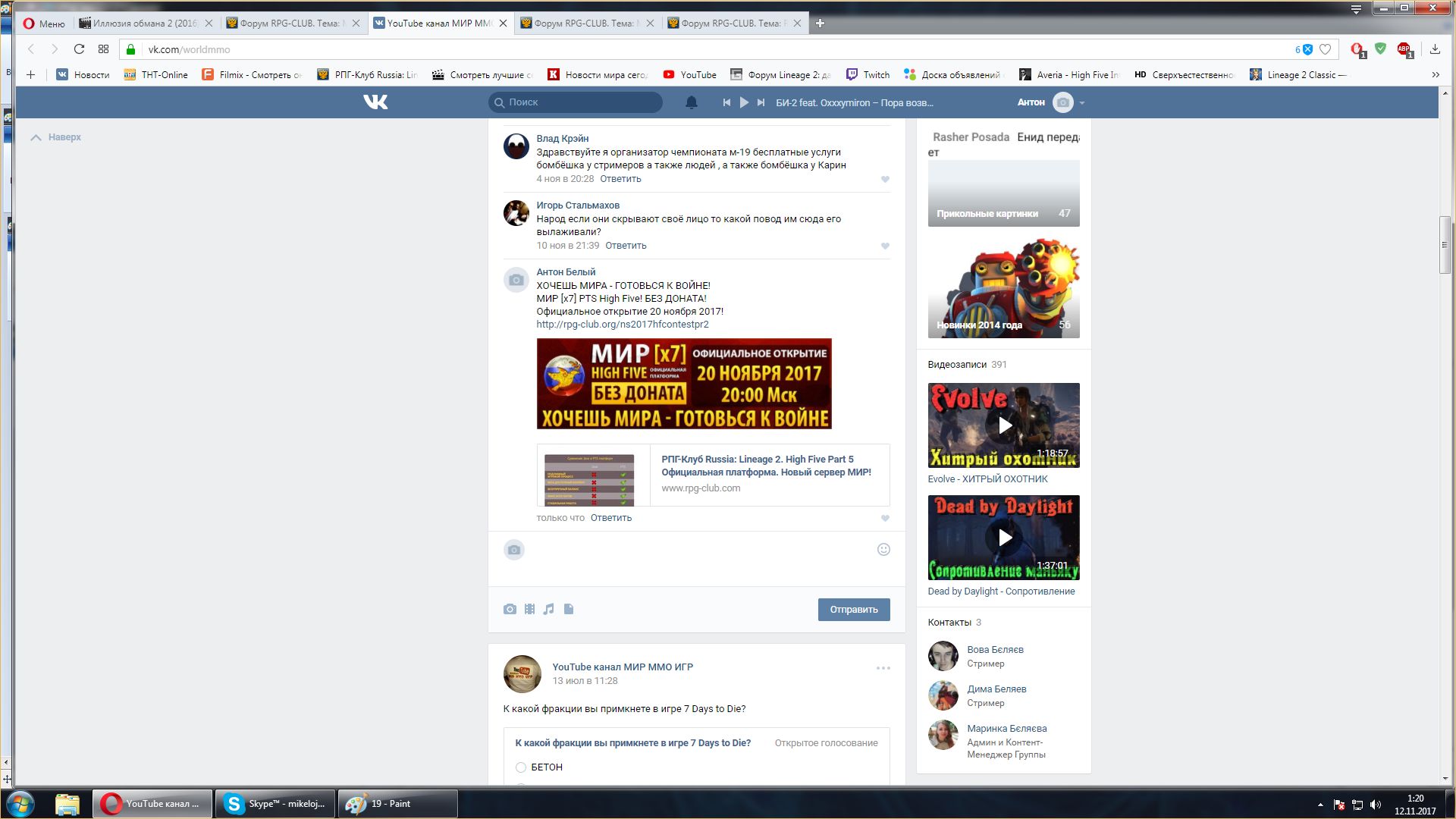Screen dimensions: 1456x819
Task: Click the page vertical scrollbar thumb
Action: pyautogui.click(x=1446, y=245)
